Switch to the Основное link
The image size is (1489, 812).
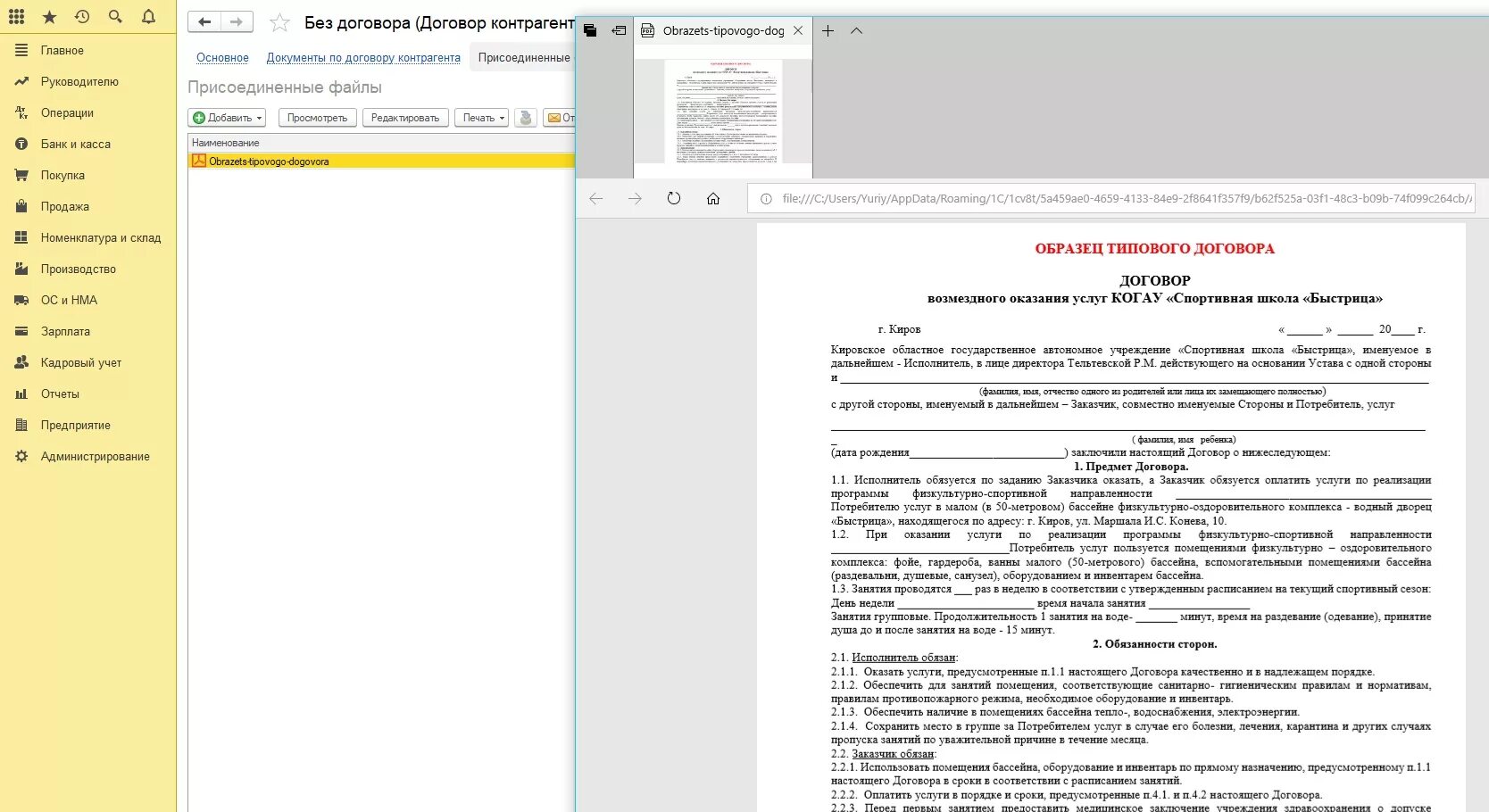point(222,58)
